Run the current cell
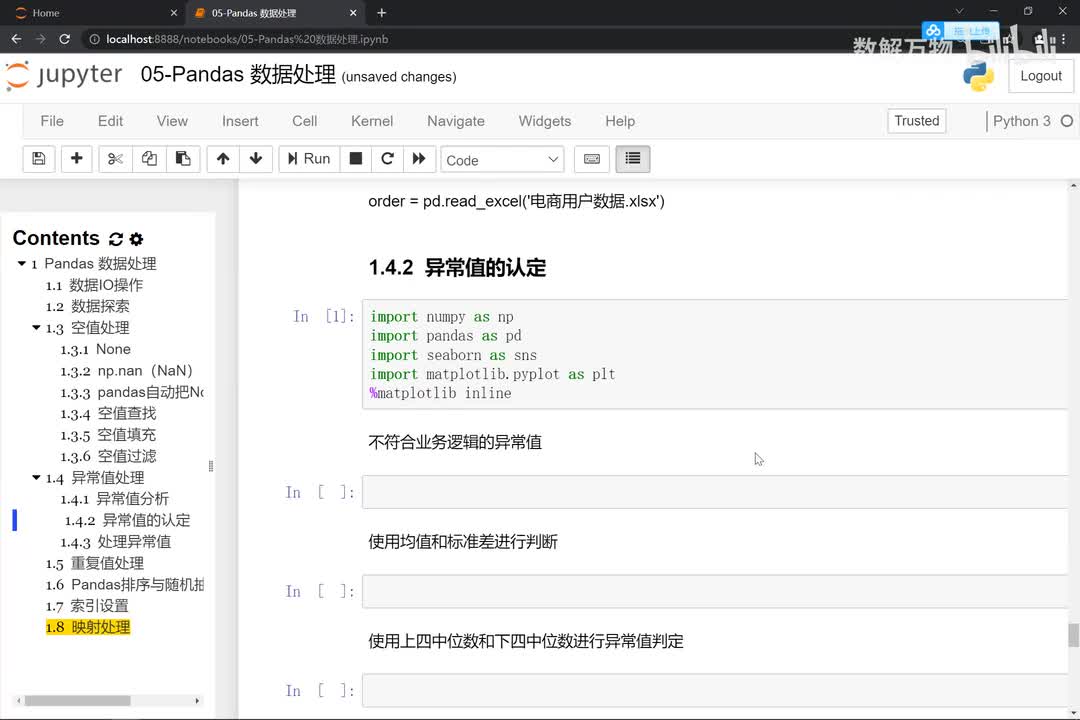Viewport: 1080px width, 720px height. click(309, 159)
